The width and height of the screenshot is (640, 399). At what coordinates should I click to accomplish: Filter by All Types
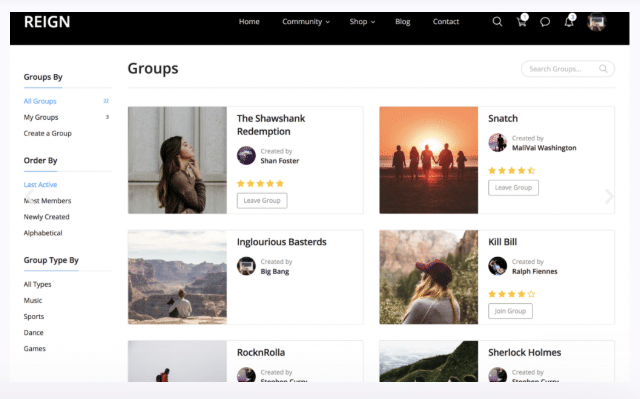38,284
